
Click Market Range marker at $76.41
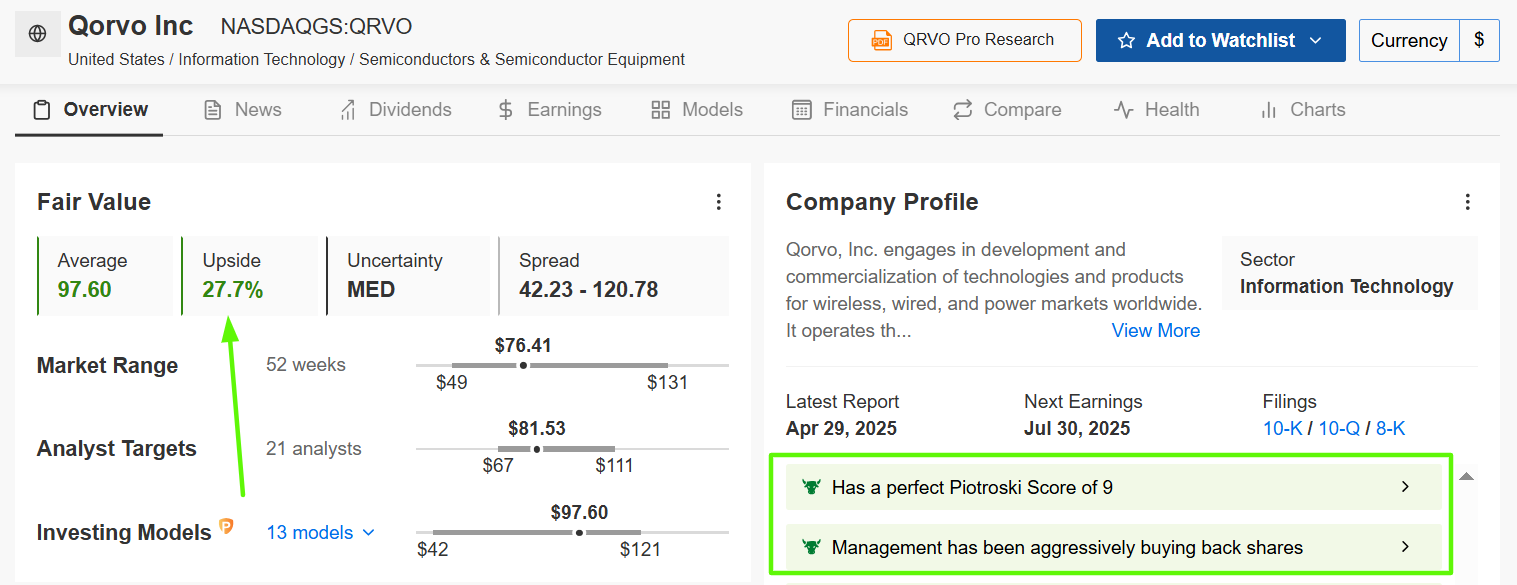pos(523,366)
